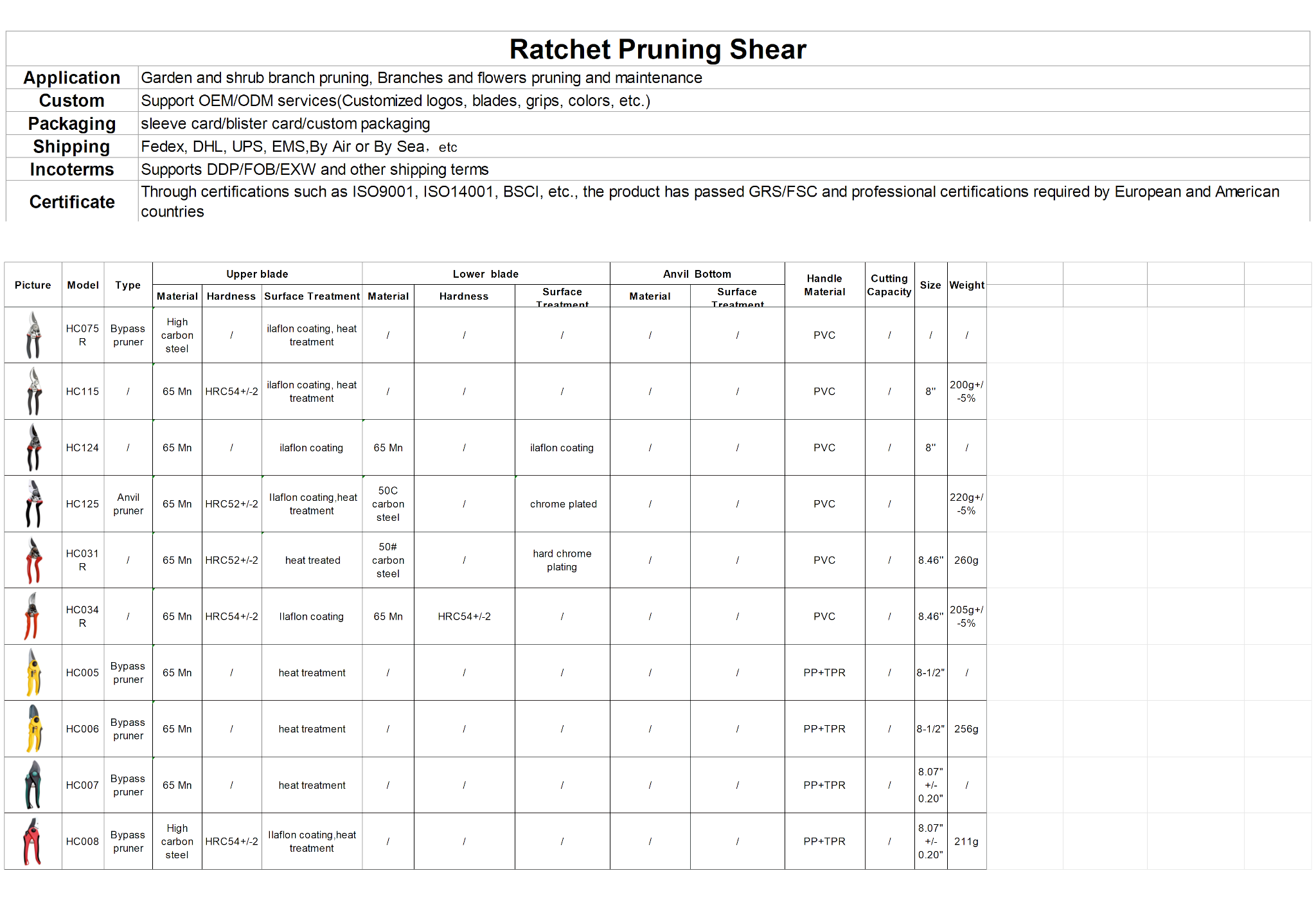1316x900 pixels.
Task: Click the yellow HC006 pruner image
Action: point(33,728)
